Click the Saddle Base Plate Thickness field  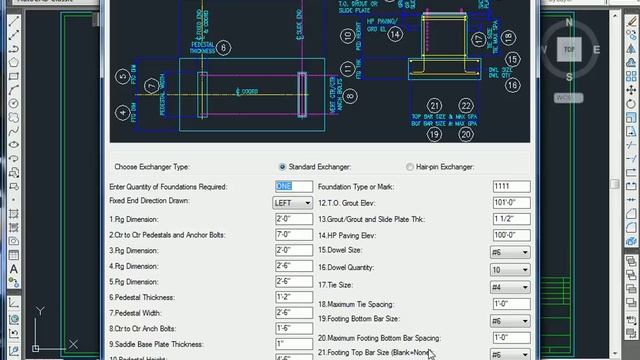tap(294, 344)
